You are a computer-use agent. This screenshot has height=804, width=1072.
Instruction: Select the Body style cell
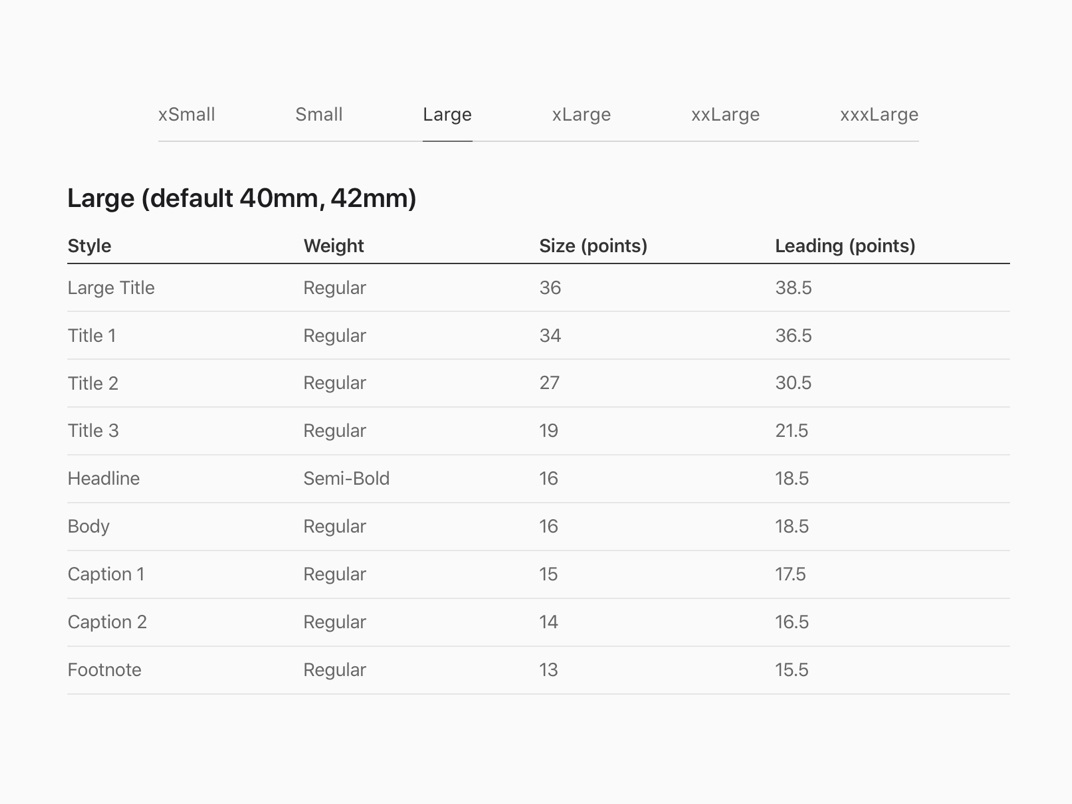89,527
